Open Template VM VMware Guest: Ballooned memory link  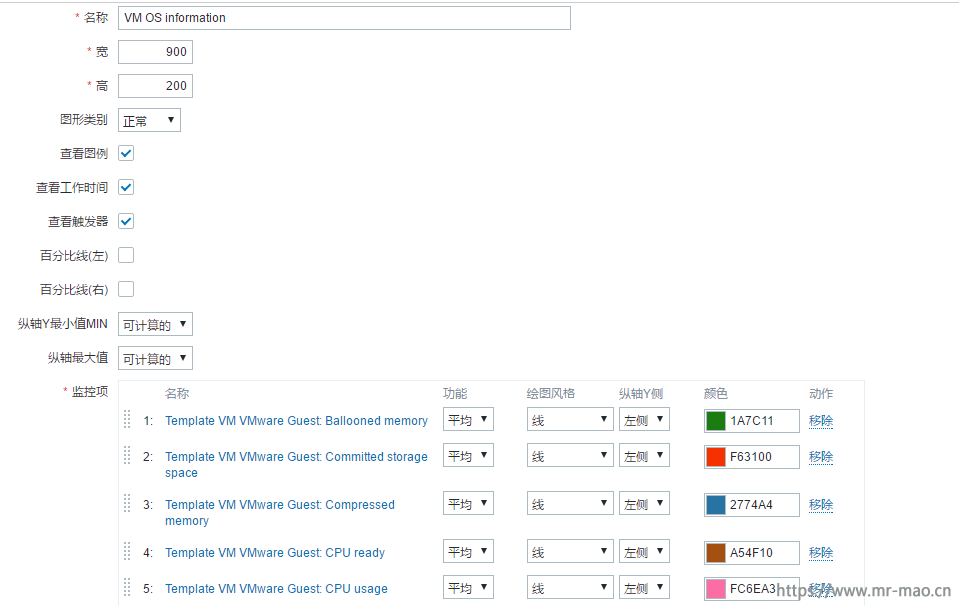[296, 421]
